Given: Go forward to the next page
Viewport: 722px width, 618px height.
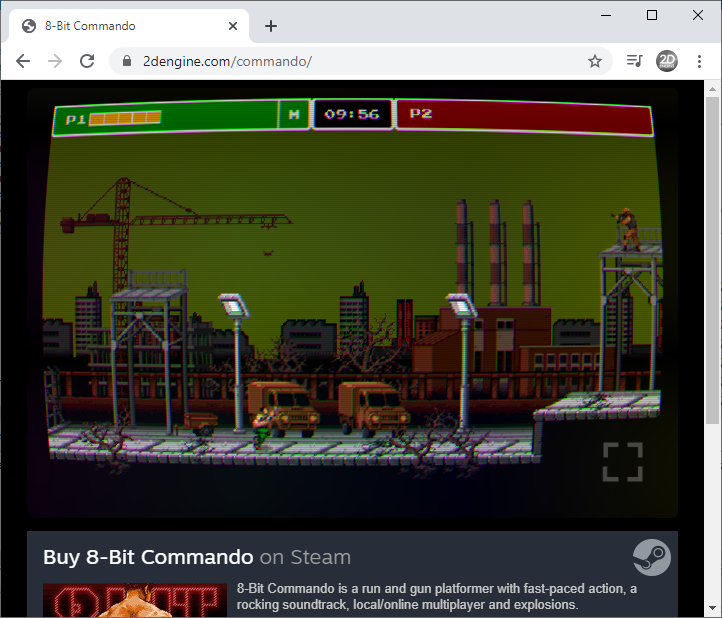Looking at the screenshot, I should pyautogui.click(x=55, y=61).
